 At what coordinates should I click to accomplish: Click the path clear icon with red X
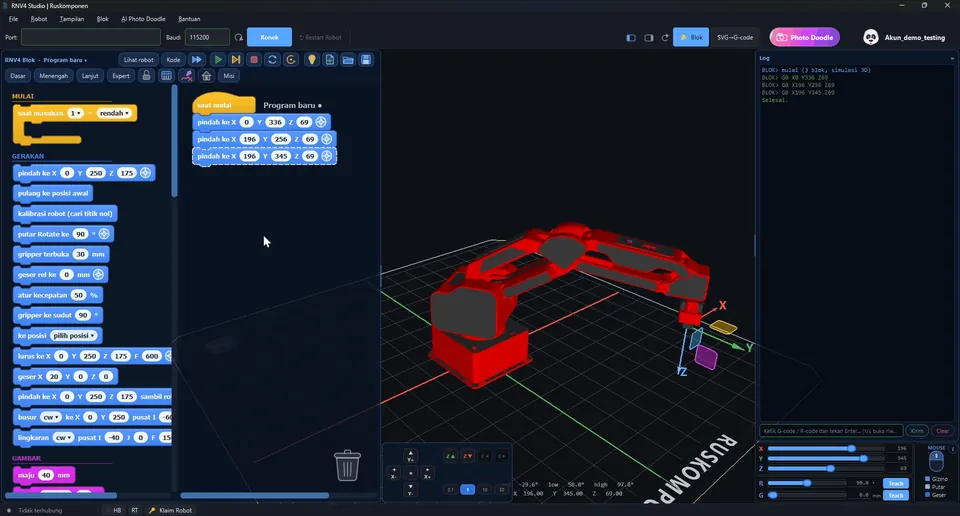point(187,76)
